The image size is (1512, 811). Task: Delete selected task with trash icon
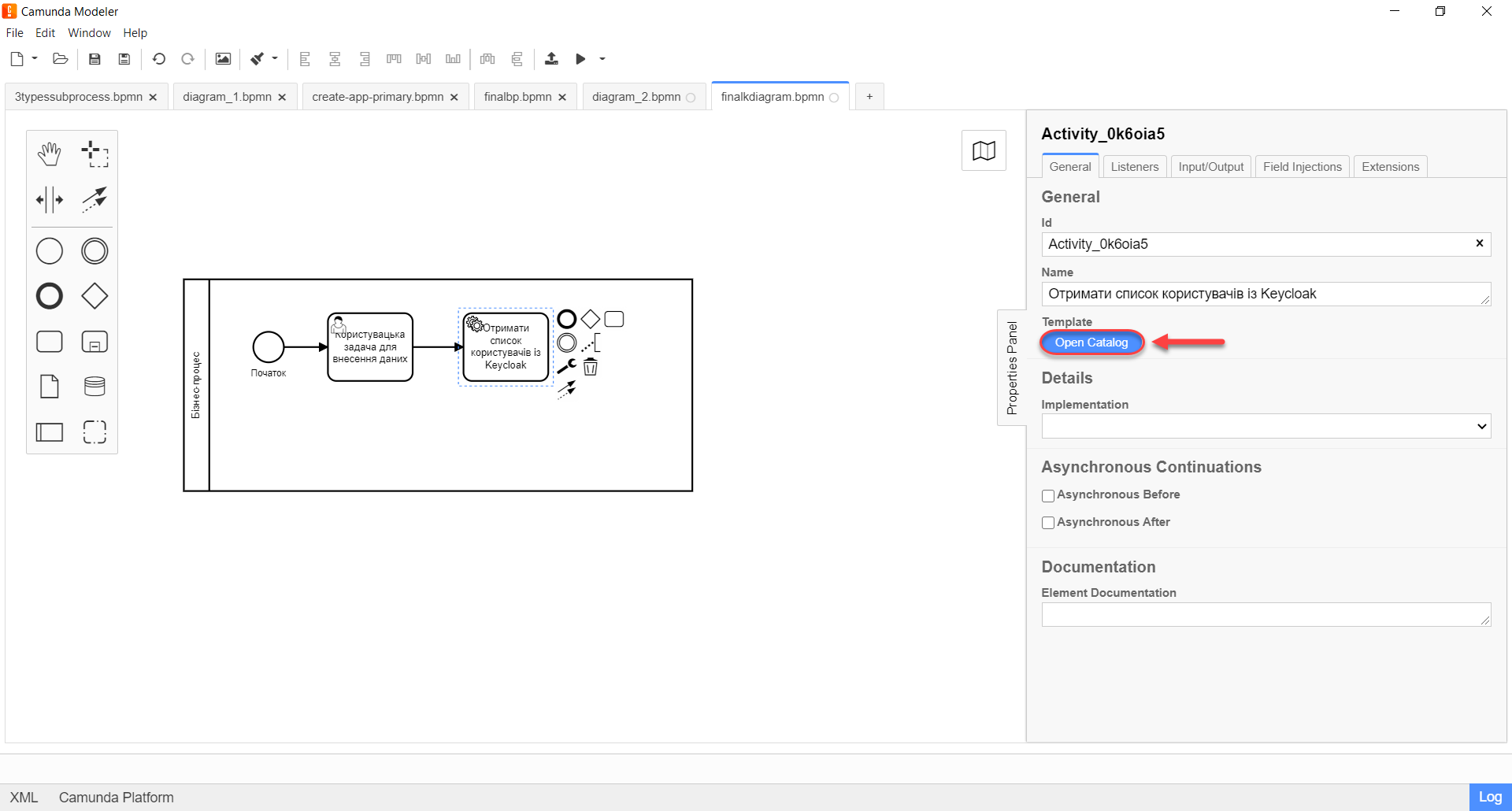point(591,367)
